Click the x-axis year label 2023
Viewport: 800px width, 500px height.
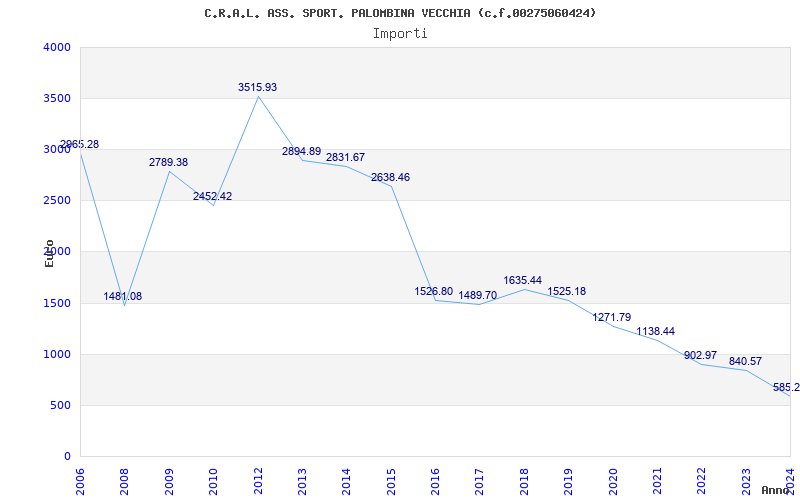coord(746,480)
